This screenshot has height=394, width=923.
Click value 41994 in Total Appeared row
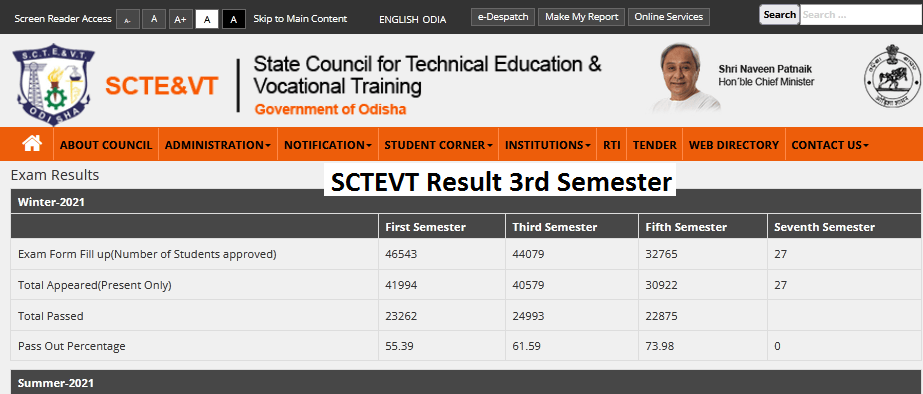pos(401,285)
